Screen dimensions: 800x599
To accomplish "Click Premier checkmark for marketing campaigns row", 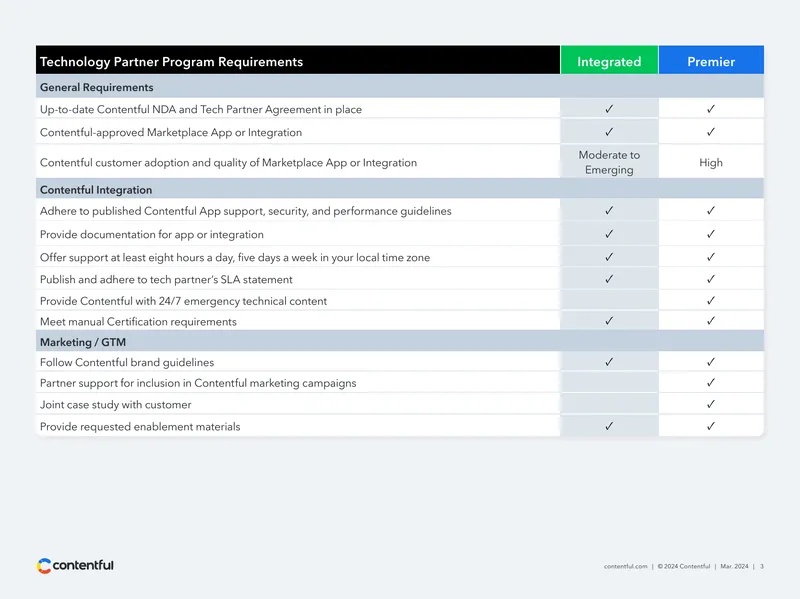I will click(711, 382).
